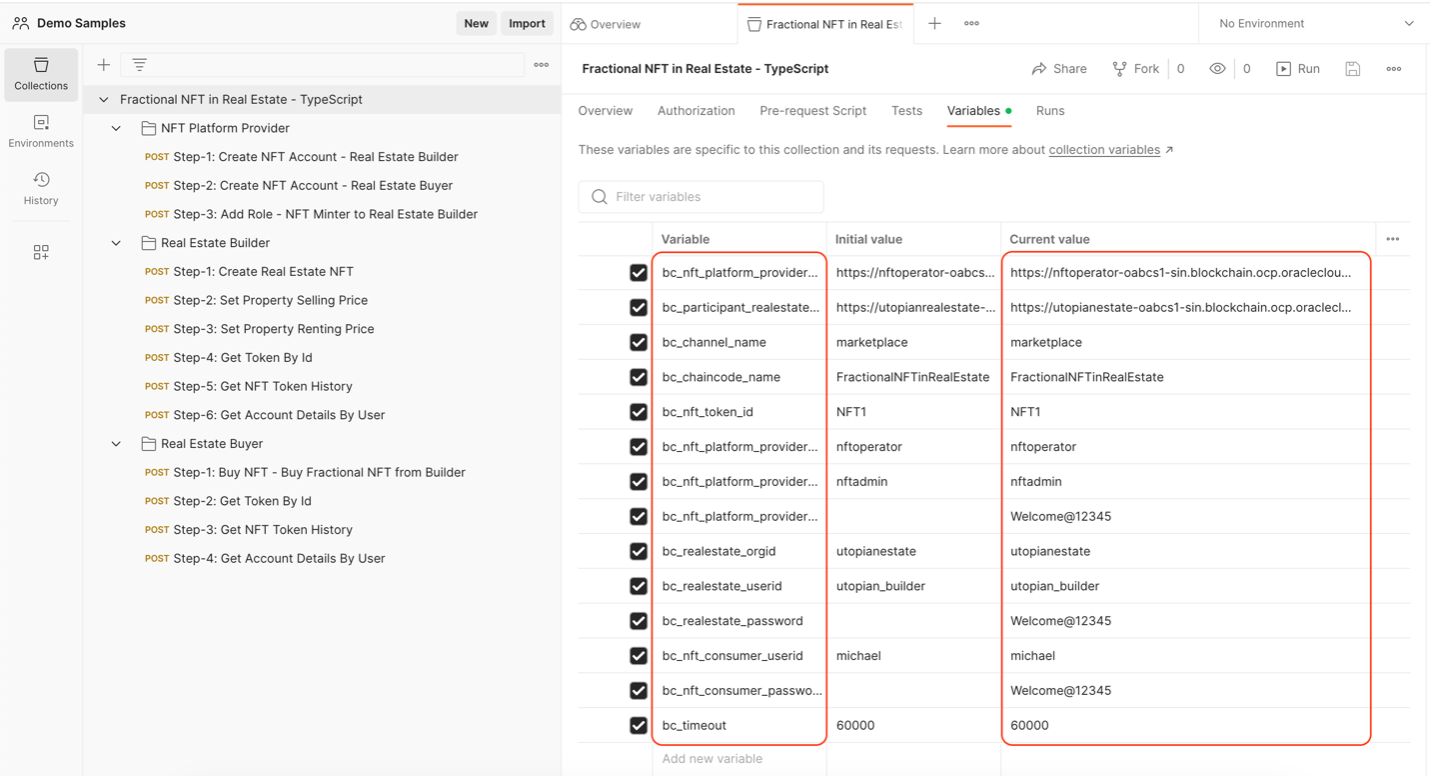Click the plus icon to add new tab
The image size is (1430, 779).
pyautogui.click(x=934, y=24)
